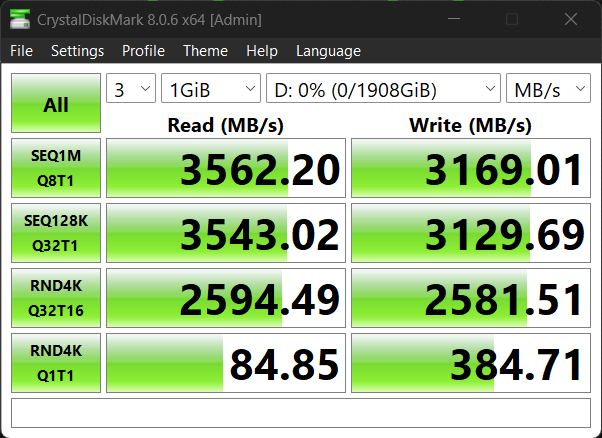The height and width of the screenshot is (438, 602).
Task: Click the Read (MB/s) column header
Action: click(226, 125)
